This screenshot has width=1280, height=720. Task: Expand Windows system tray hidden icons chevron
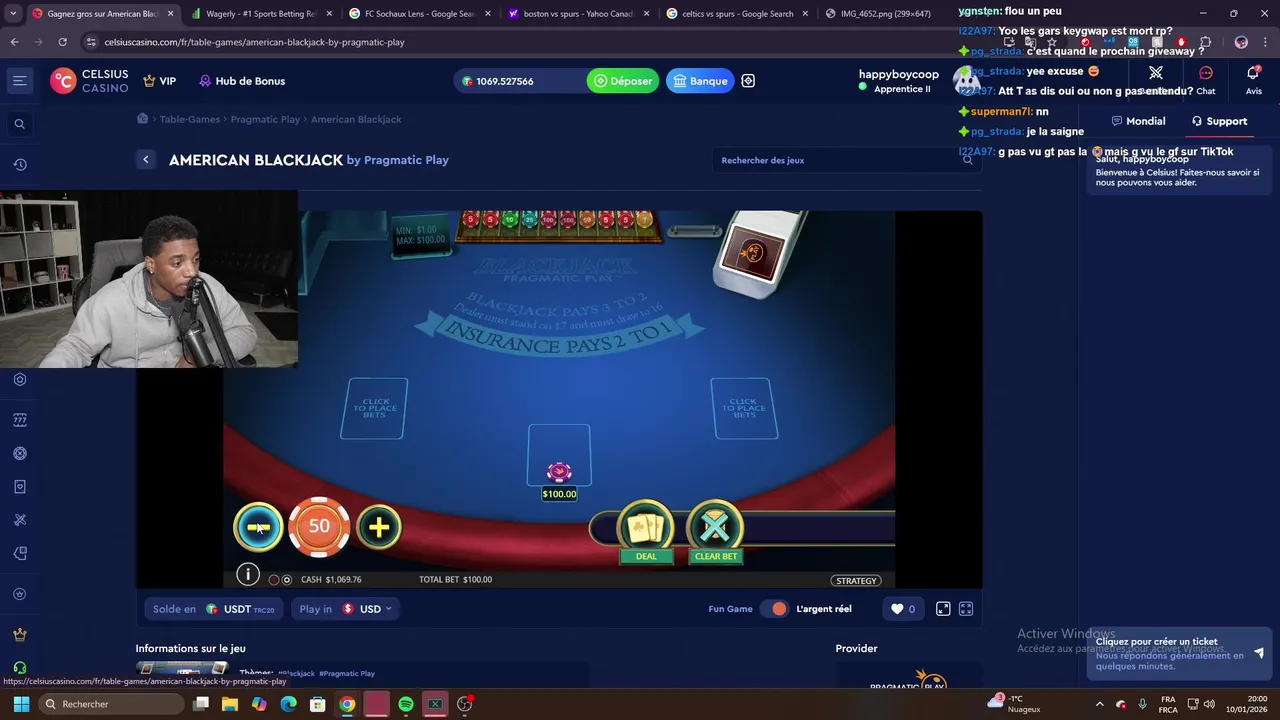coord(1100,704)
